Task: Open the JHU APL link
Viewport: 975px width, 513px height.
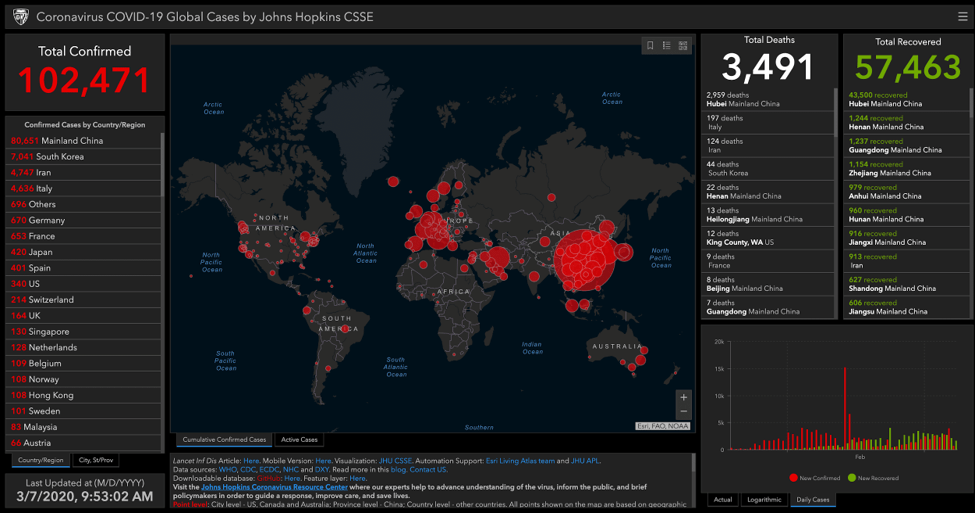Action: coord(585,461)
